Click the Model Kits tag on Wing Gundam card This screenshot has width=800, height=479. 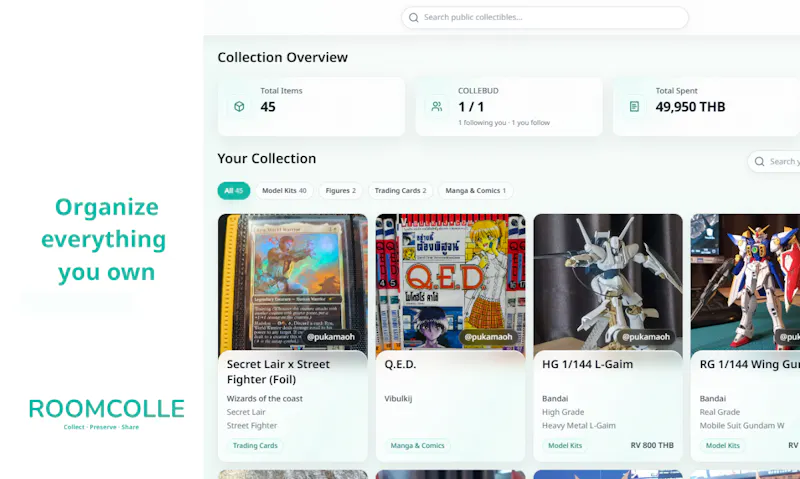[722, 445]
